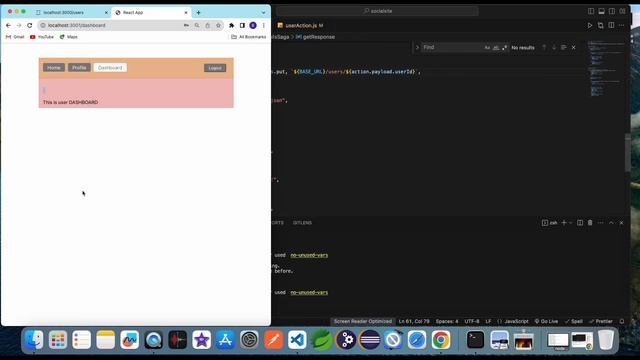Open a new Chrome tab with the plus
Screen dimensions: 640x360
(x=198, y=13)
